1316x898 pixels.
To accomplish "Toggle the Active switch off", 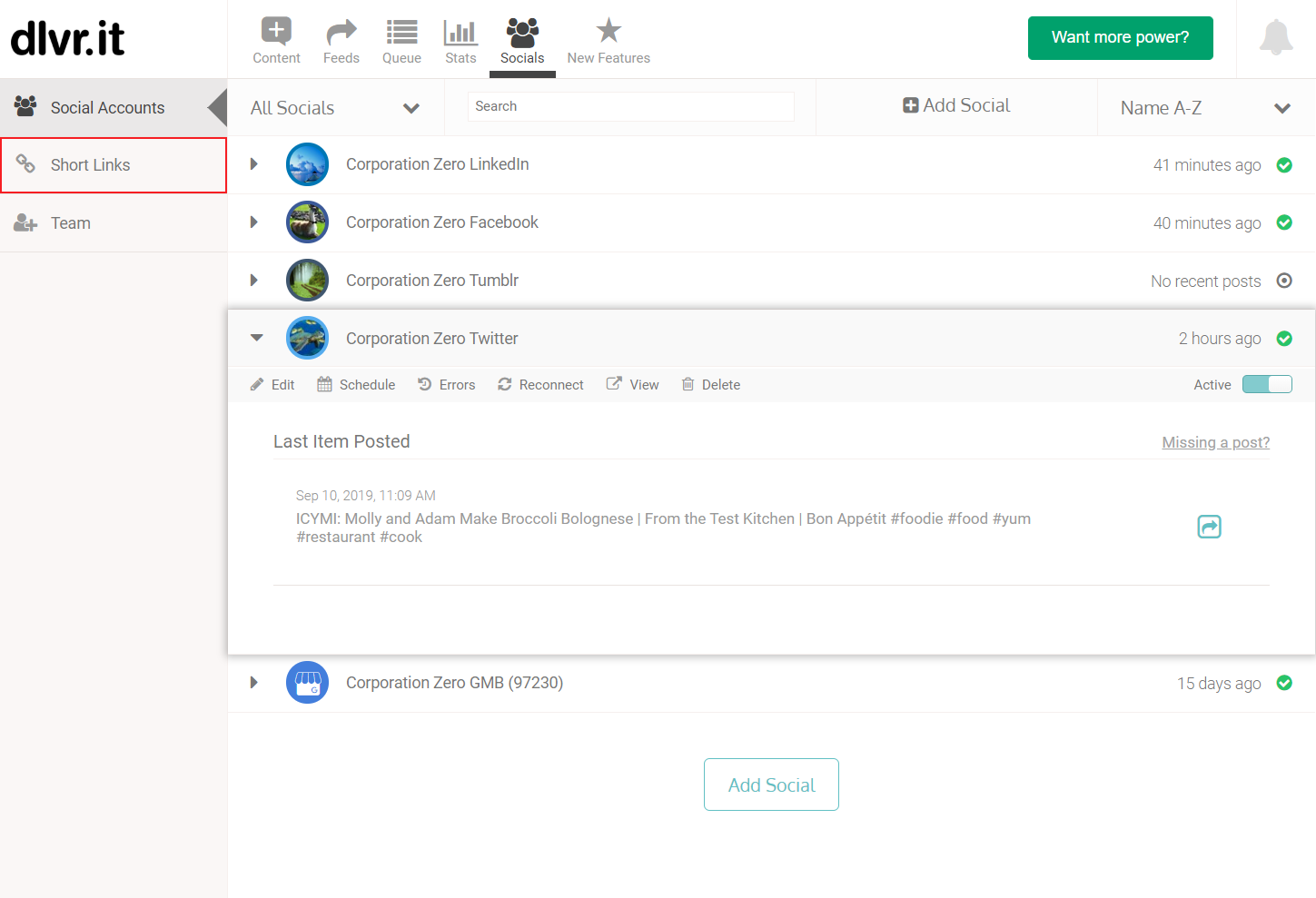I will (x=1267, y=384).
